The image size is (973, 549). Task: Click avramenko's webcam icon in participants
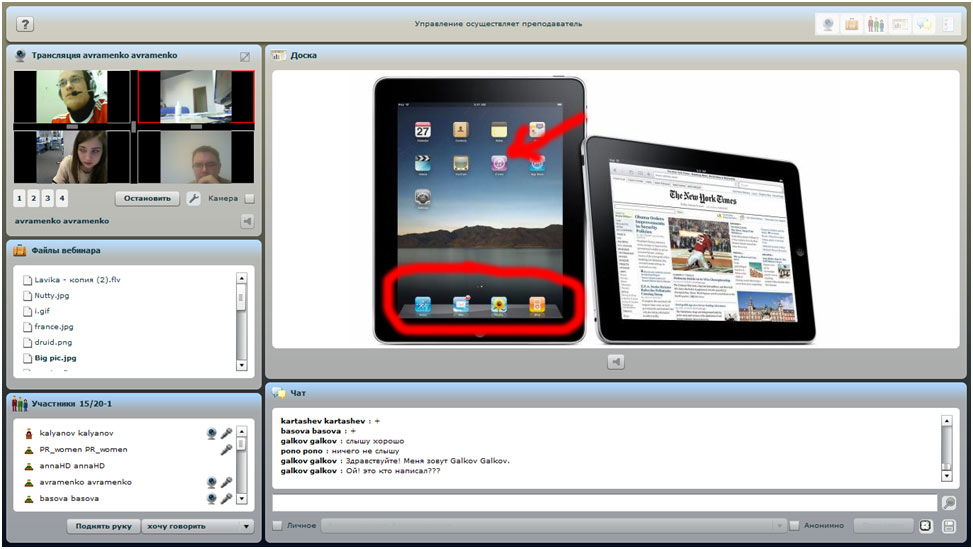pyautogui.click(x=212, y=482)
